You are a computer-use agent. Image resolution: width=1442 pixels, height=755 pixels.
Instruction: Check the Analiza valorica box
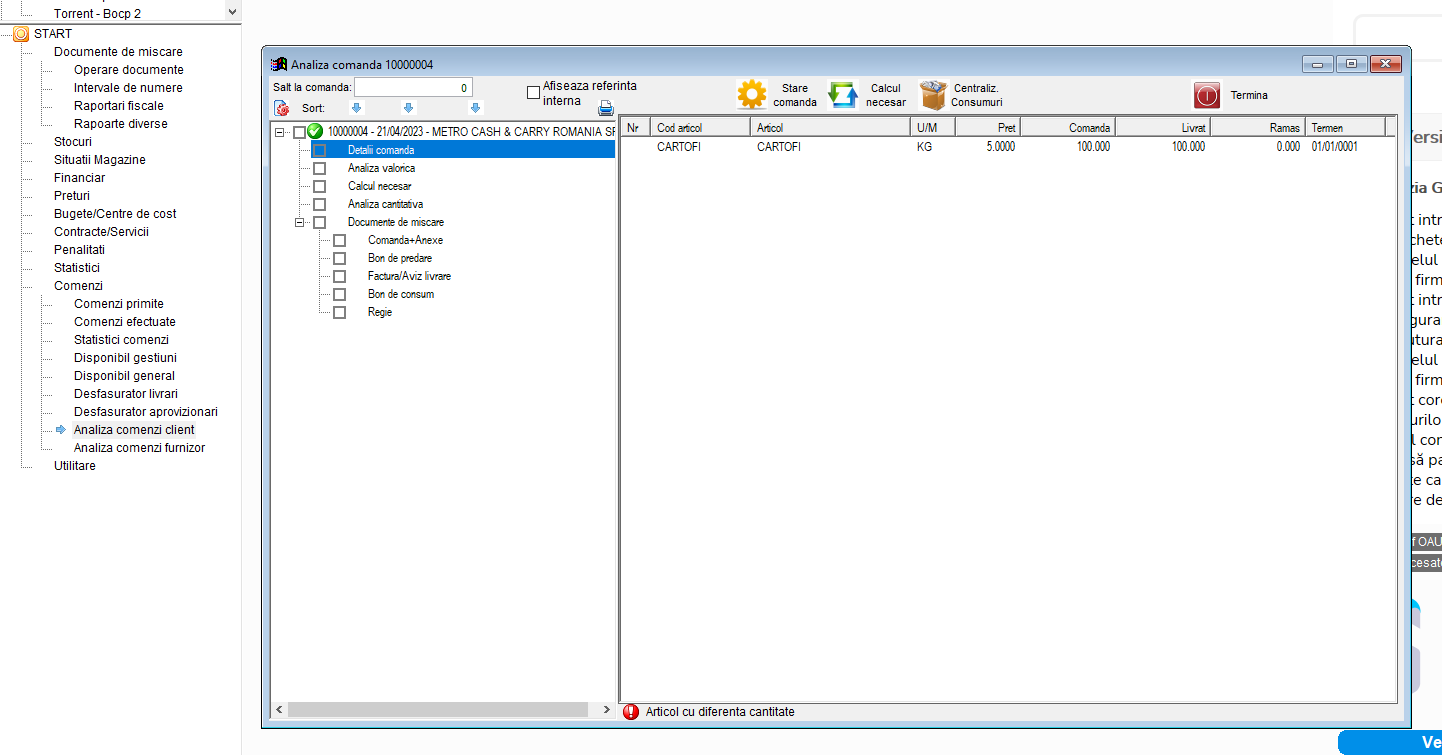320,168
